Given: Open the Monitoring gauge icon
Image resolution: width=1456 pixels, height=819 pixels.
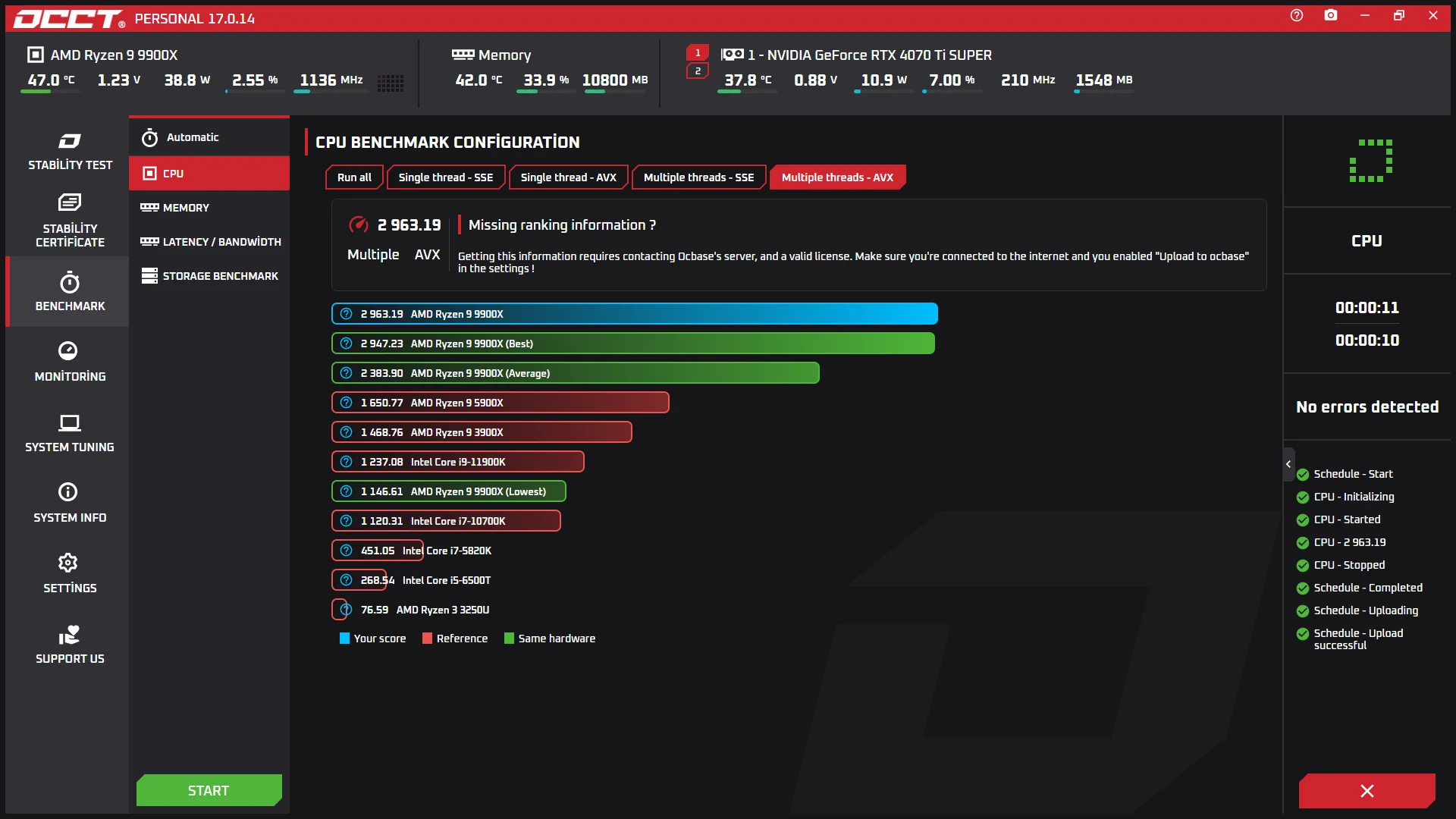Looking at the screenshot, I should click(68, 350).
